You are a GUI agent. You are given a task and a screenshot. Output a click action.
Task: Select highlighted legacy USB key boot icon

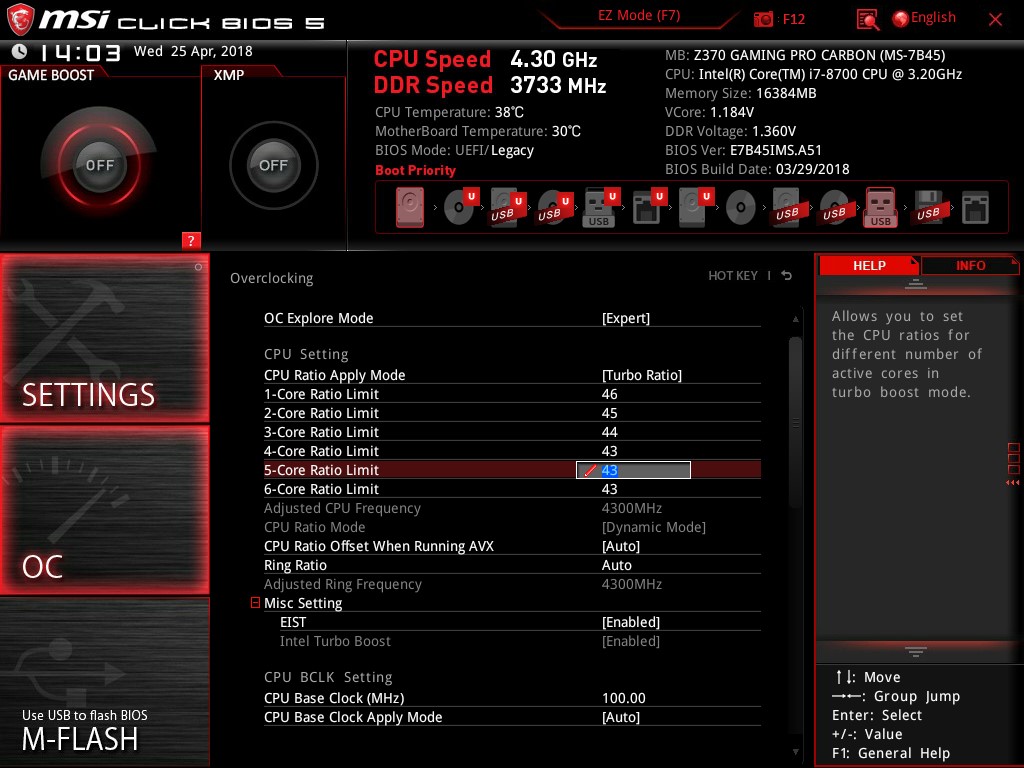[x=881, y=208]
